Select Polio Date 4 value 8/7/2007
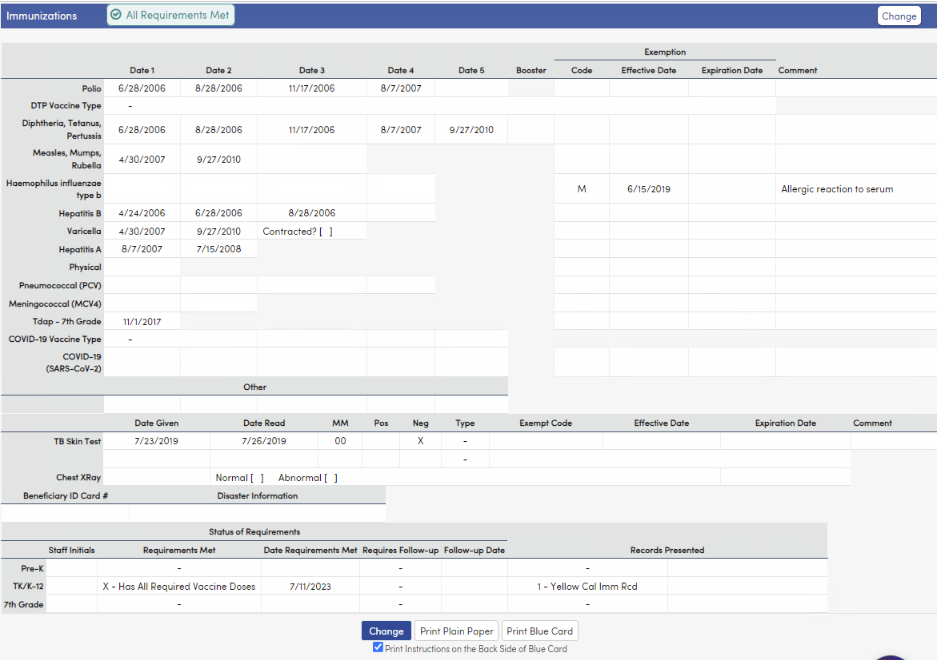The image size is (937, 660). click(401, 88)
